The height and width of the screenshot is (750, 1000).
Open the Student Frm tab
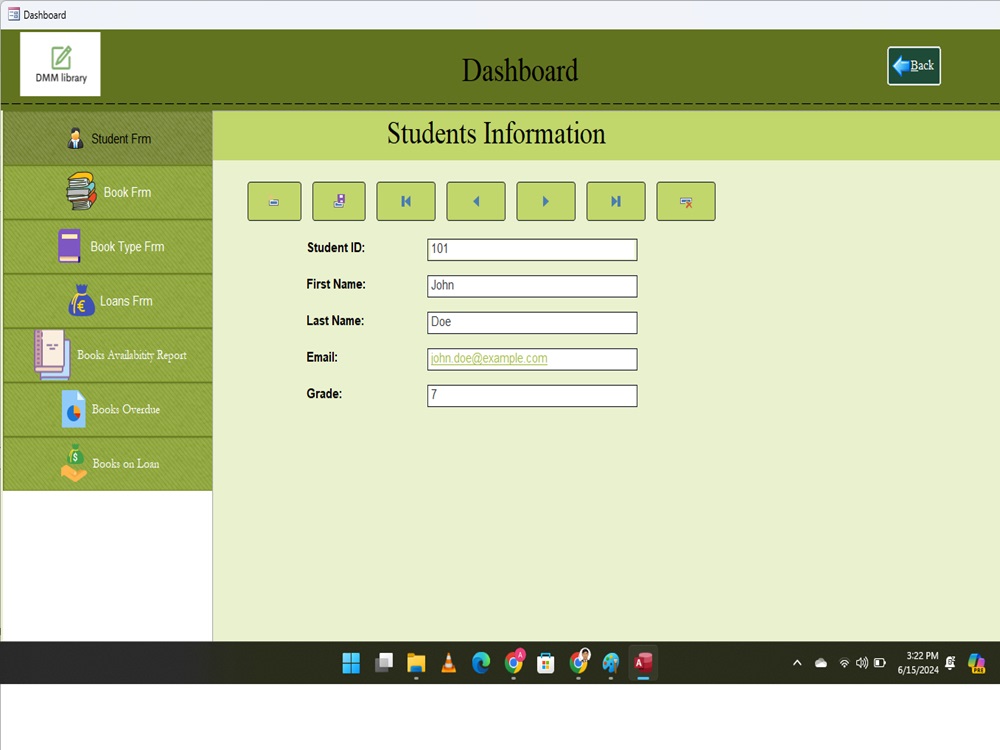(108, 138)
